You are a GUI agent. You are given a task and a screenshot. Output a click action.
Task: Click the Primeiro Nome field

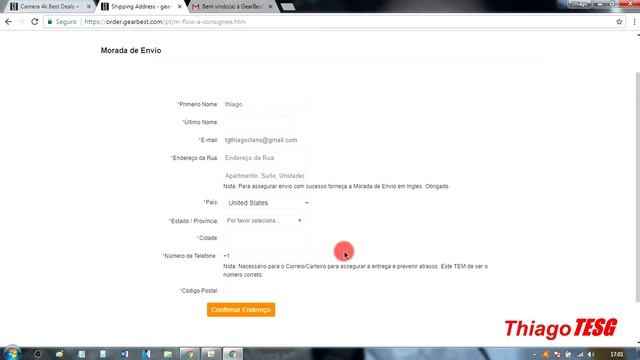point(264,104)
